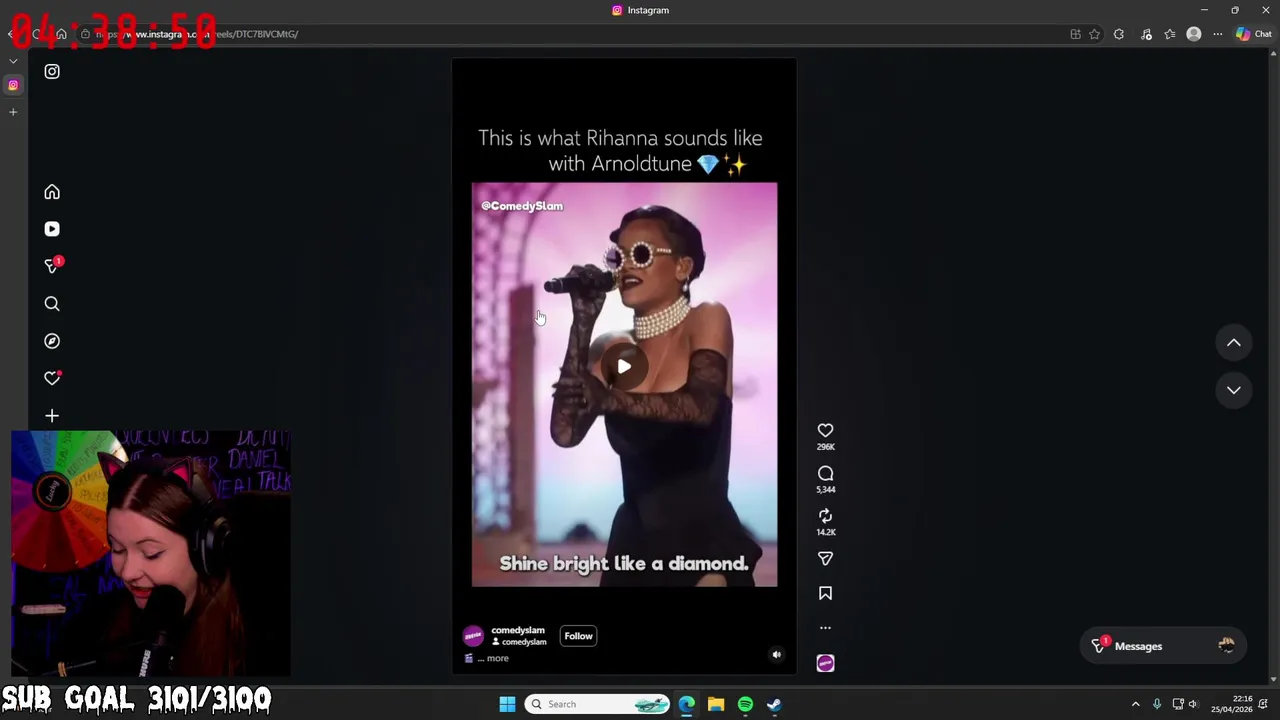Viewport: 1280px width, 720px height.
Task: Open the Explore compass page
Action: pos(52,341)
